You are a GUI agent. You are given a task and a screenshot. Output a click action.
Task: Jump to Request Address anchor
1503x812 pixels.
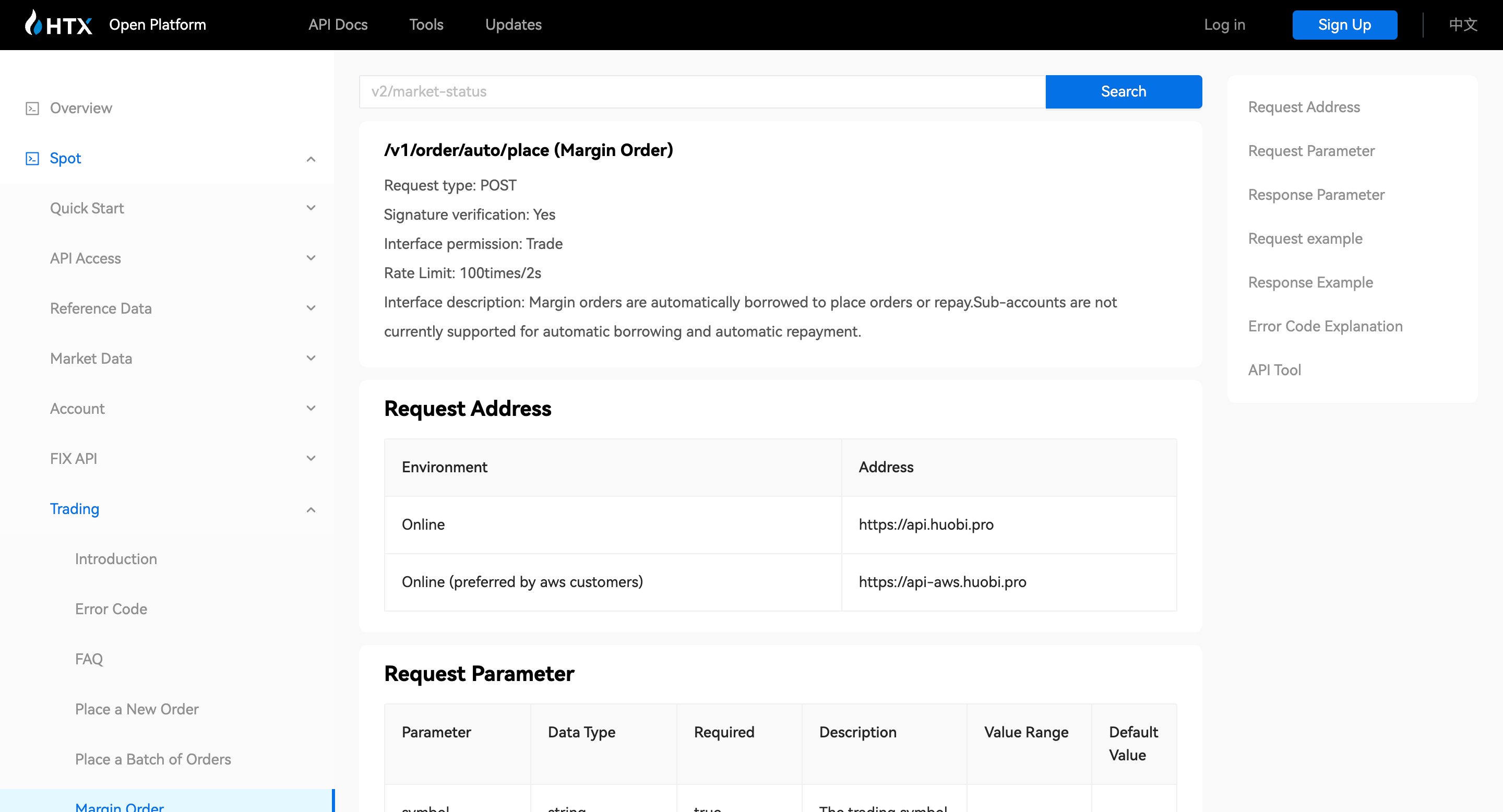click(1304, 108)
